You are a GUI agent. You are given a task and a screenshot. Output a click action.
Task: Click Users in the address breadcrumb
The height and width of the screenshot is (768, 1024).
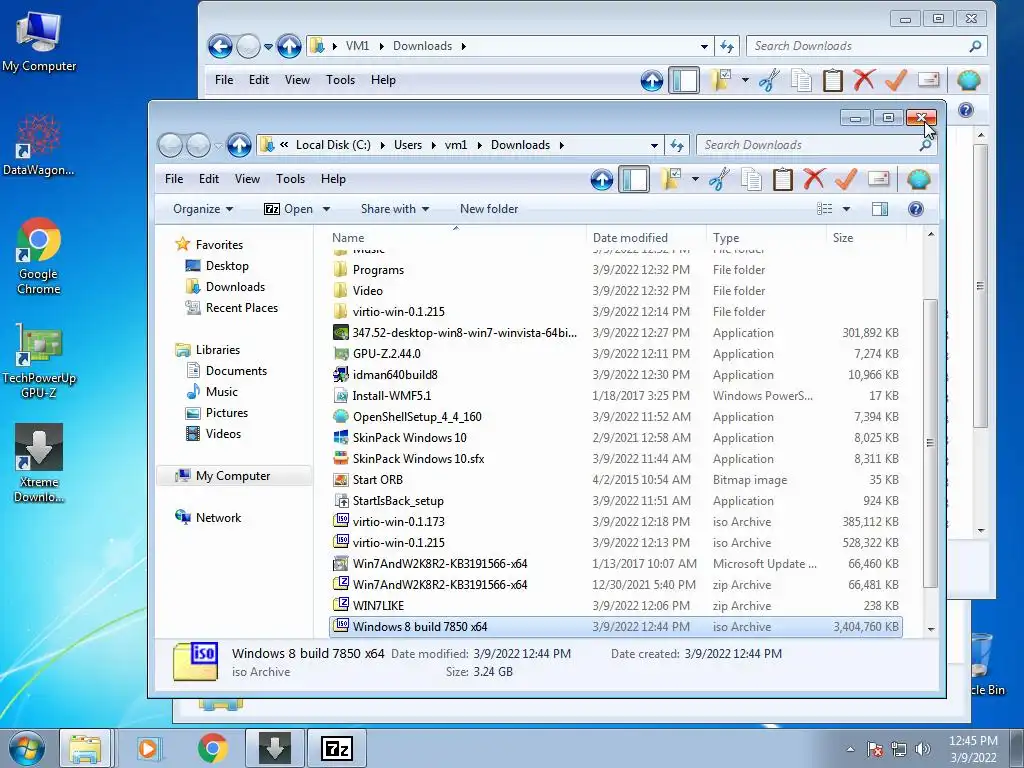click(408, 145)
